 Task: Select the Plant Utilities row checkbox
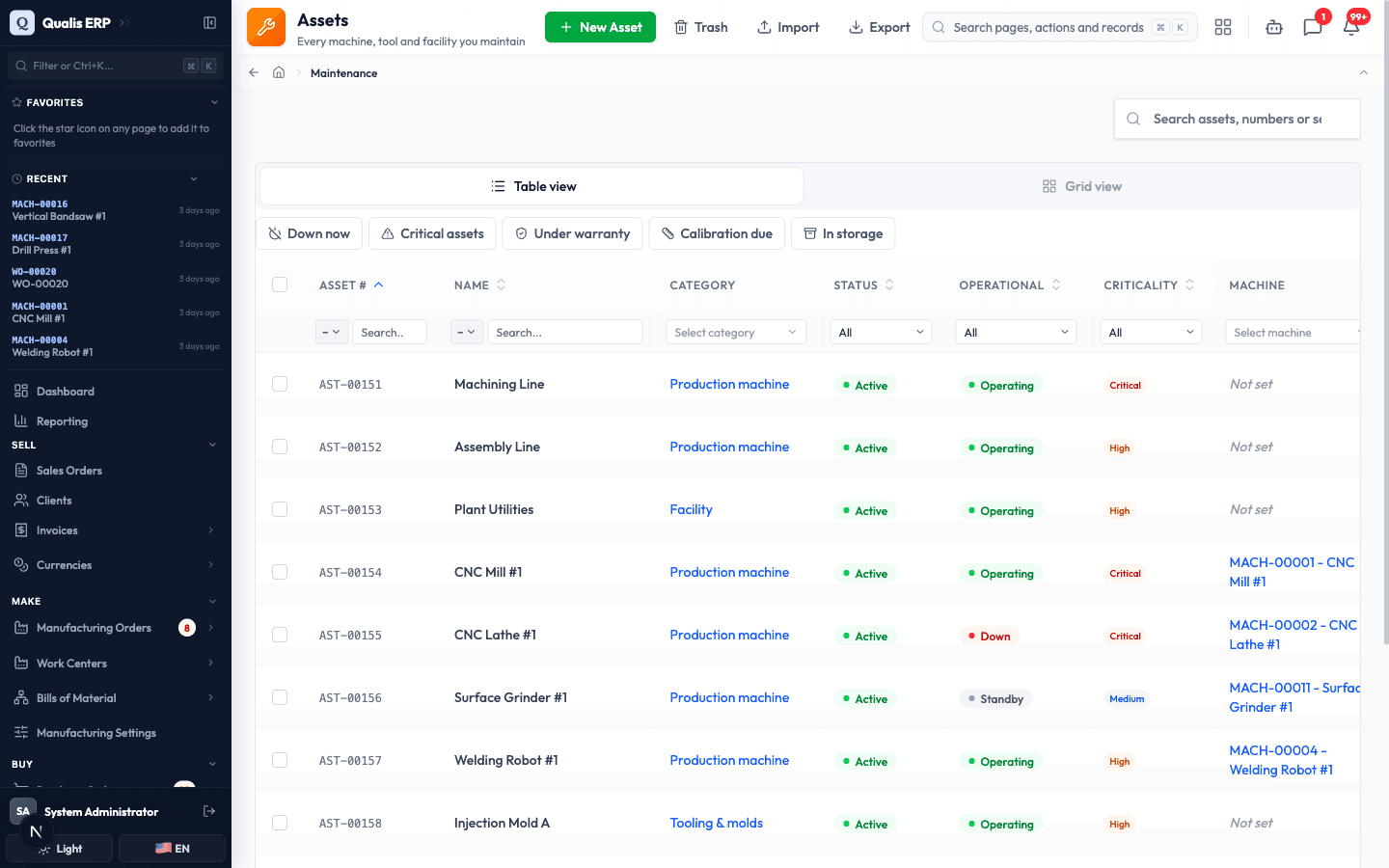tap(280, 509)
